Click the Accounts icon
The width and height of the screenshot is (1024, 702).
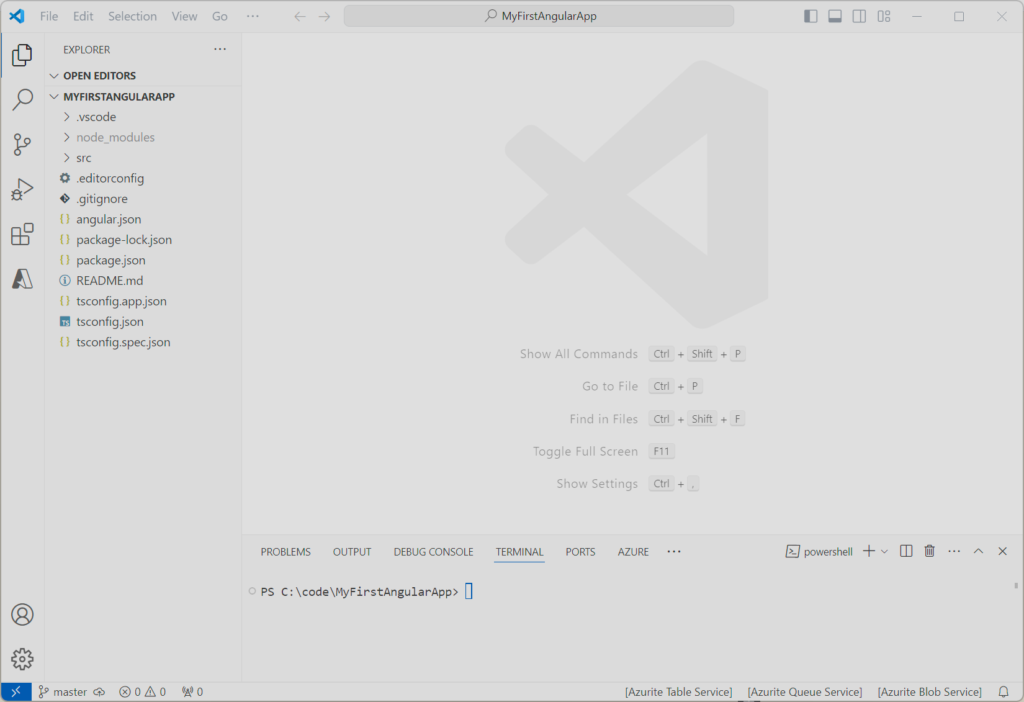pyautogui.click(x=22, y=614)
